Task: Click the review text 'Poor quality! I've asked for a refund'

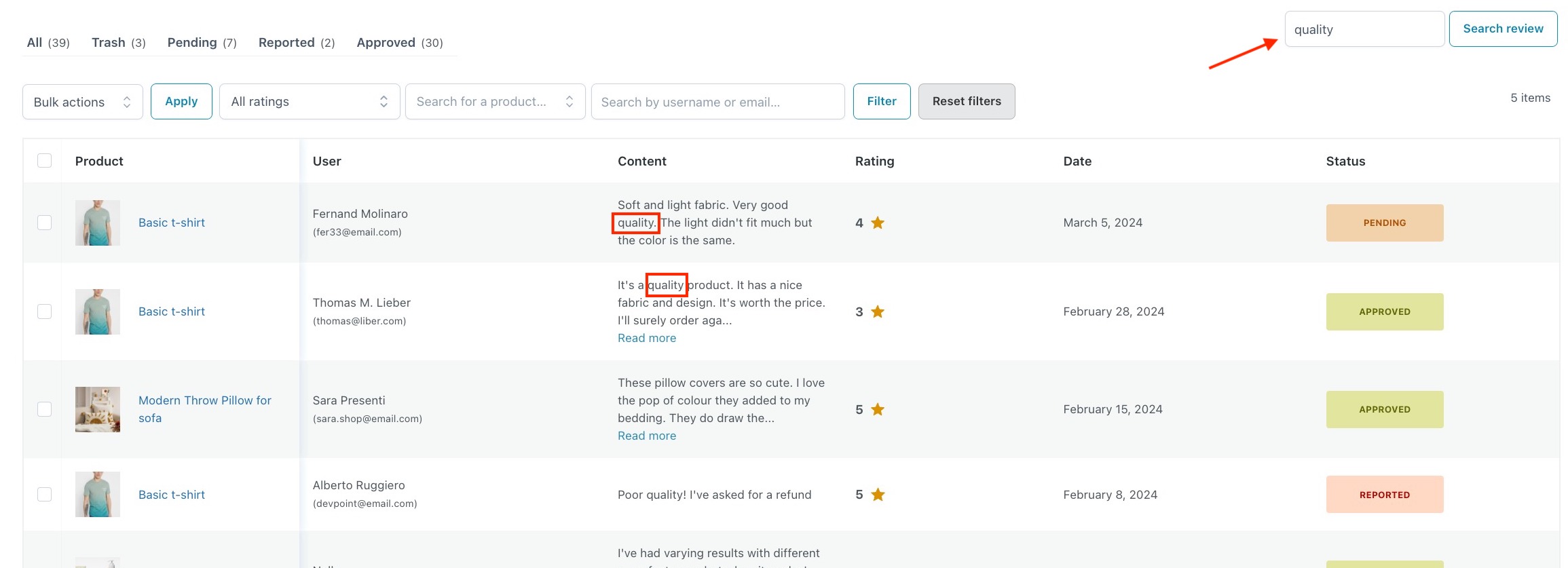Action: pos(714,495)
